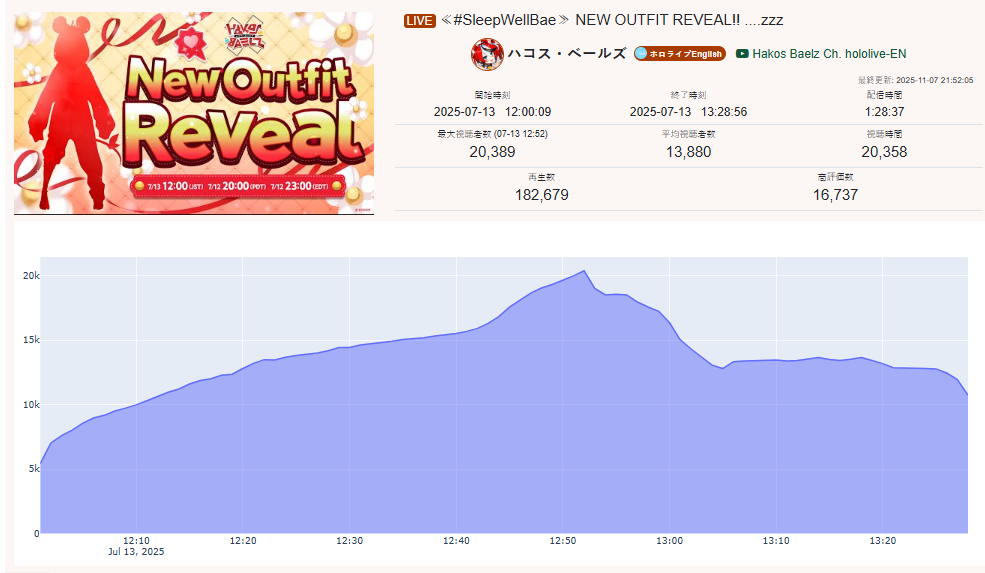
Task: Click the ホロライブEnglish group badge
Action: point(680,54)
